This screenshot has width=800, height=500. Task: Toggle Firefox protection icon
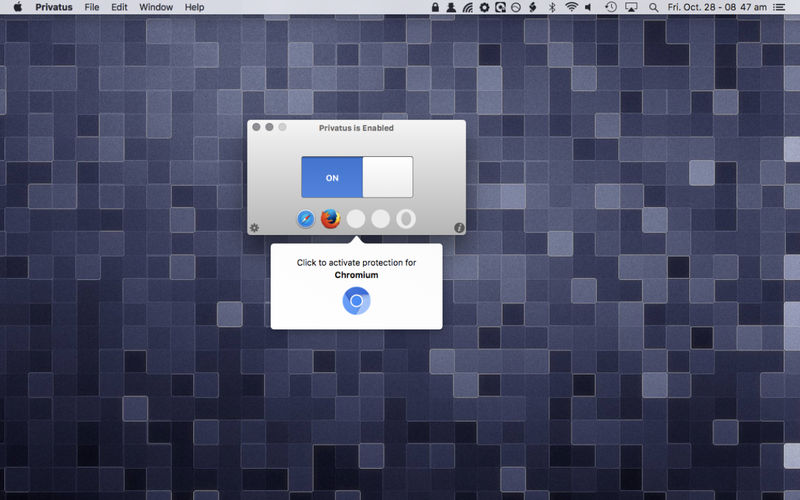(x=331, y=219)
